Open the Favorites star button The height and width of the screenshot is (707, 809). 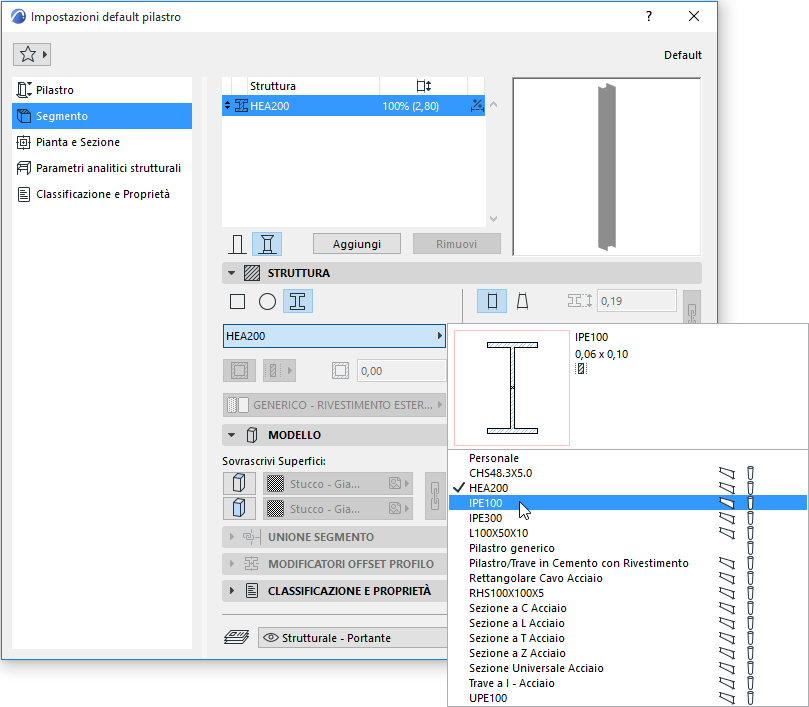32,54
